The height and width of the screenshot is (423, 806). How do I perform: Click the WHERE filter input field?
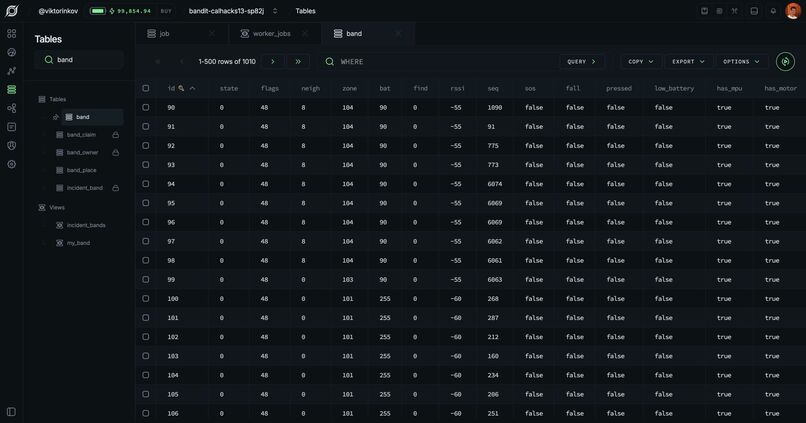pyautogui.click(x=437, y=62)
